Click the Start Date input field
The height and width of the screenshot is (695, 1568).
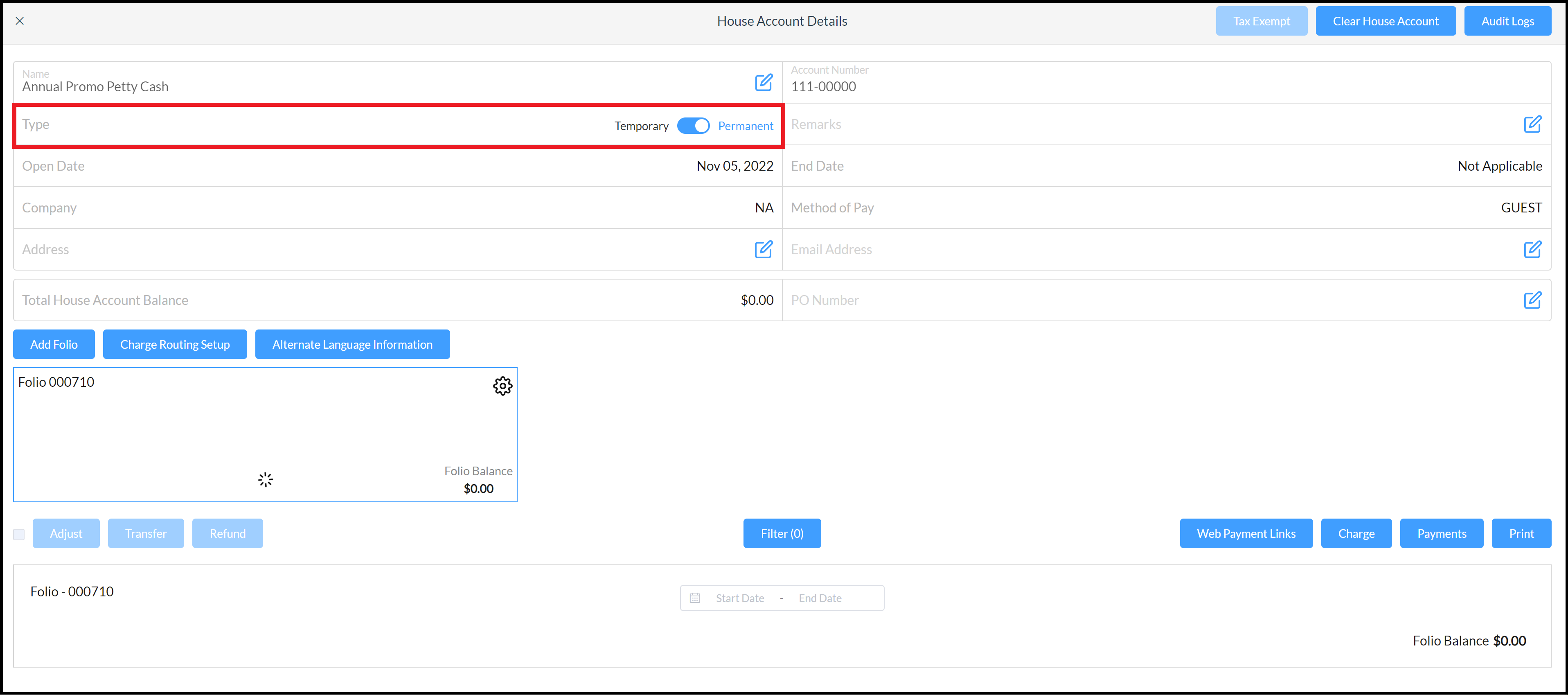click(740, 598)
